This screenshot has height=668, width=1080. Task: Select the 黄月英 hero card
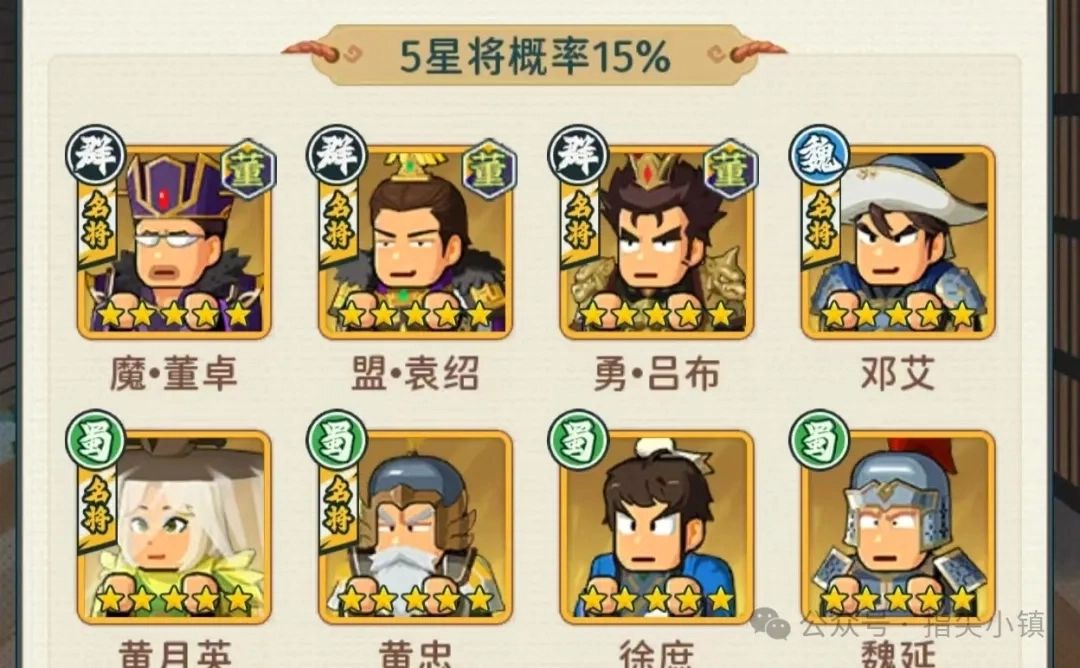pos(174,528)
